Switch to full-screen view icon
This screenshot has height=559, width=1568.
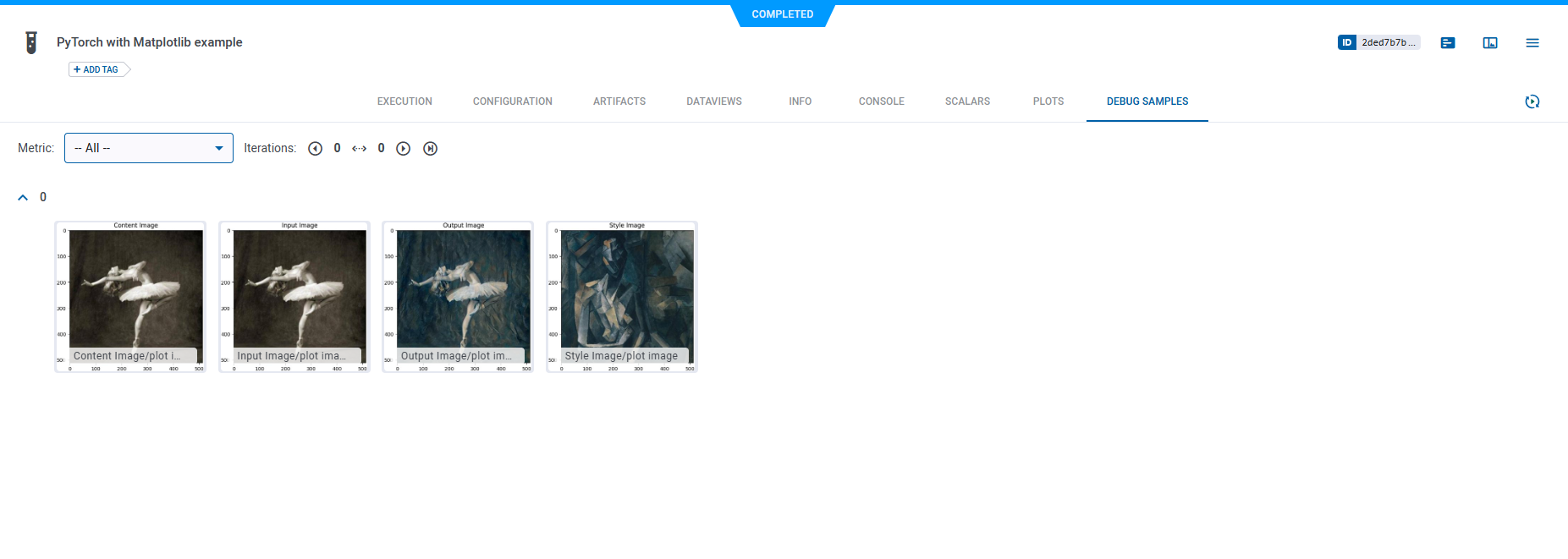[x=1490, y=43]
